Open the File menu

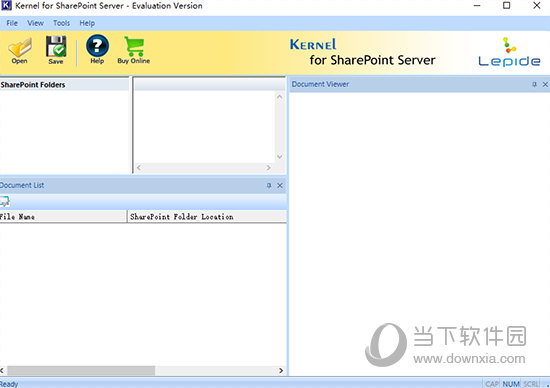(x=12, y=23)
